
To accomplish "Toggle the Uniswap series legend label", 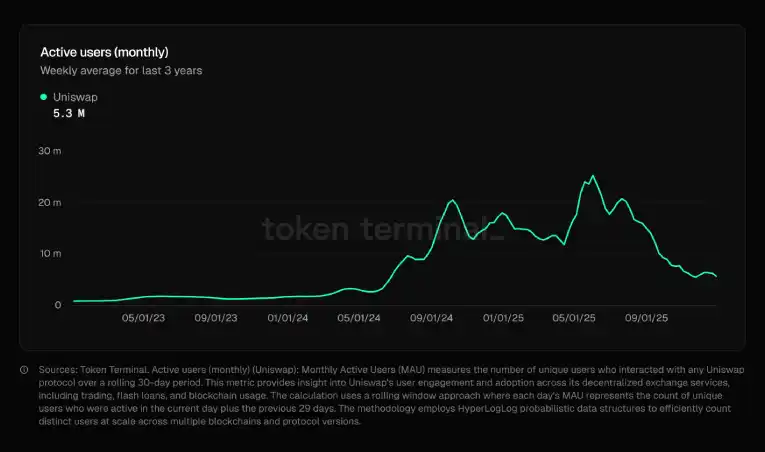I will point(75,97).
